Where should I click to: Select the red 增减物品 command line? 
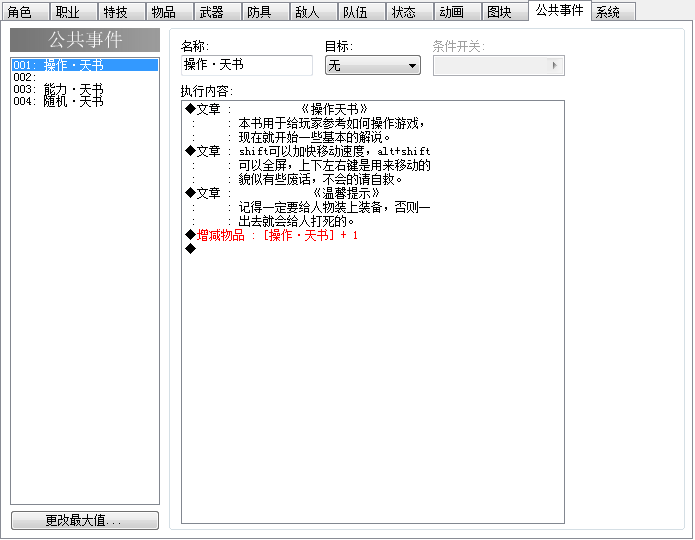[x=372, y=235]
